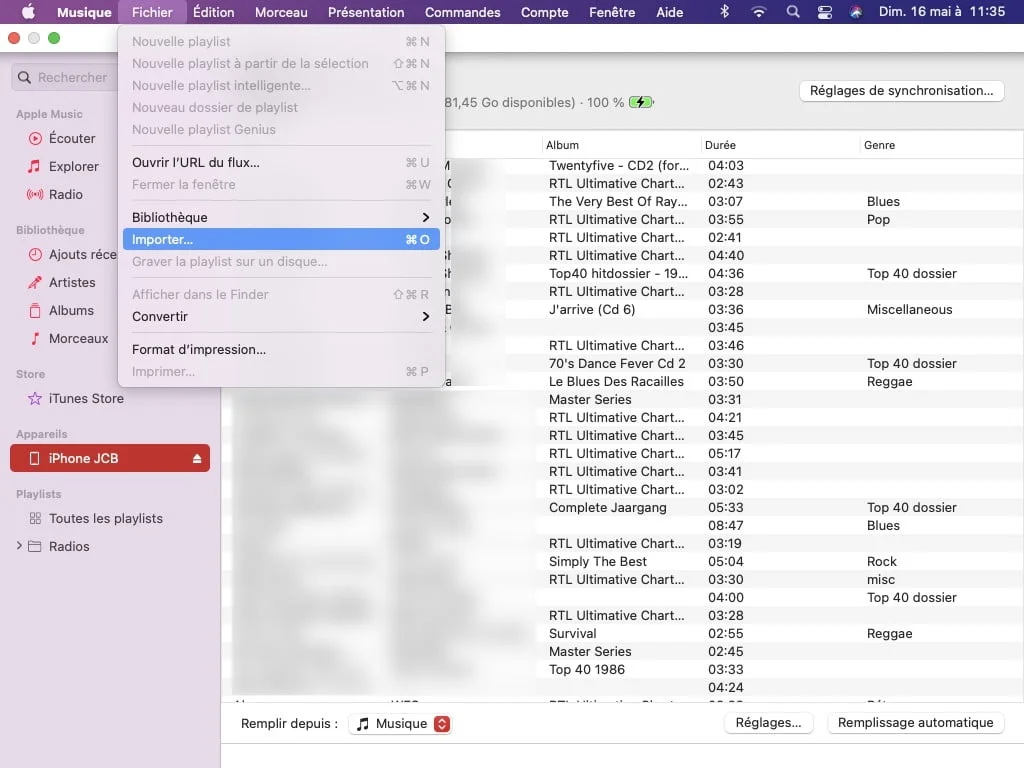Select the row Le Blues Des Racailles
The height and width of the screenshot is (768, 1024).
(x=622, y=381)
